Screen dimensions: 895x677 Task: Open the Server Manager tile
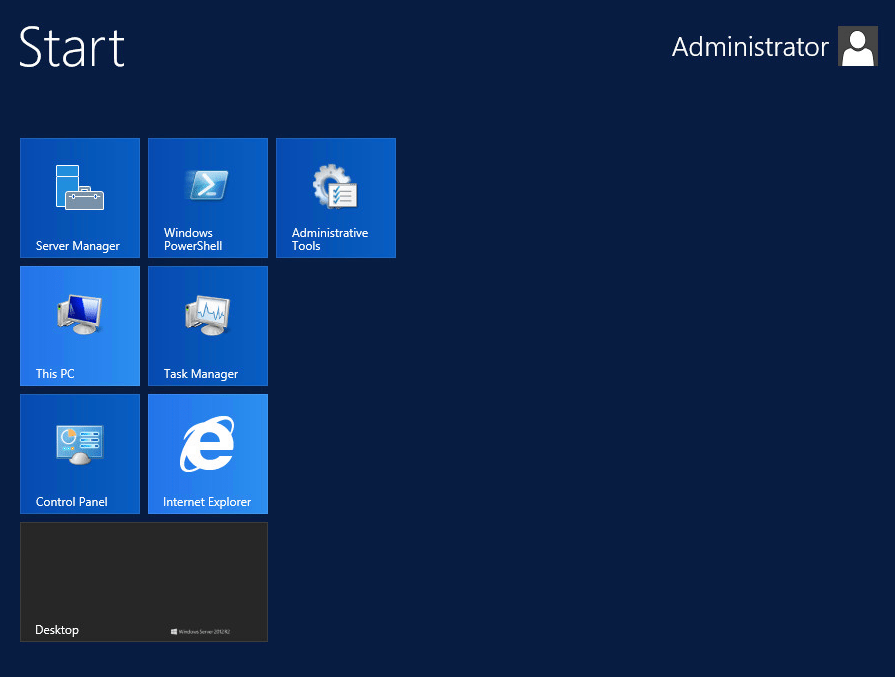coord(80,198)
